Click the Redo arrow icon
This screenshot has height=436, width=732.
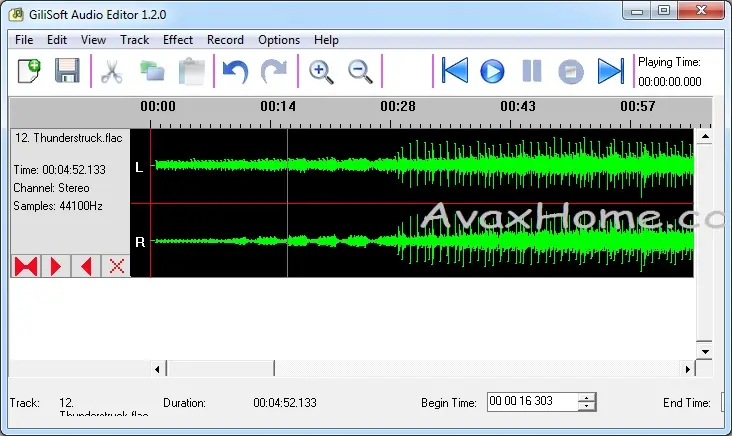[x=274, y=71]
